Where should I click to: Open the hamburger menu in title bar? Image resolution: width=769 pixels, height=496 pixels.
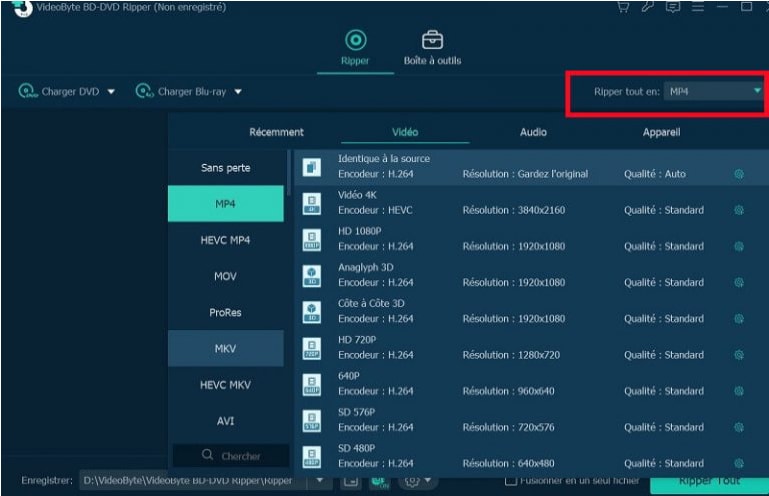point(697,7)
